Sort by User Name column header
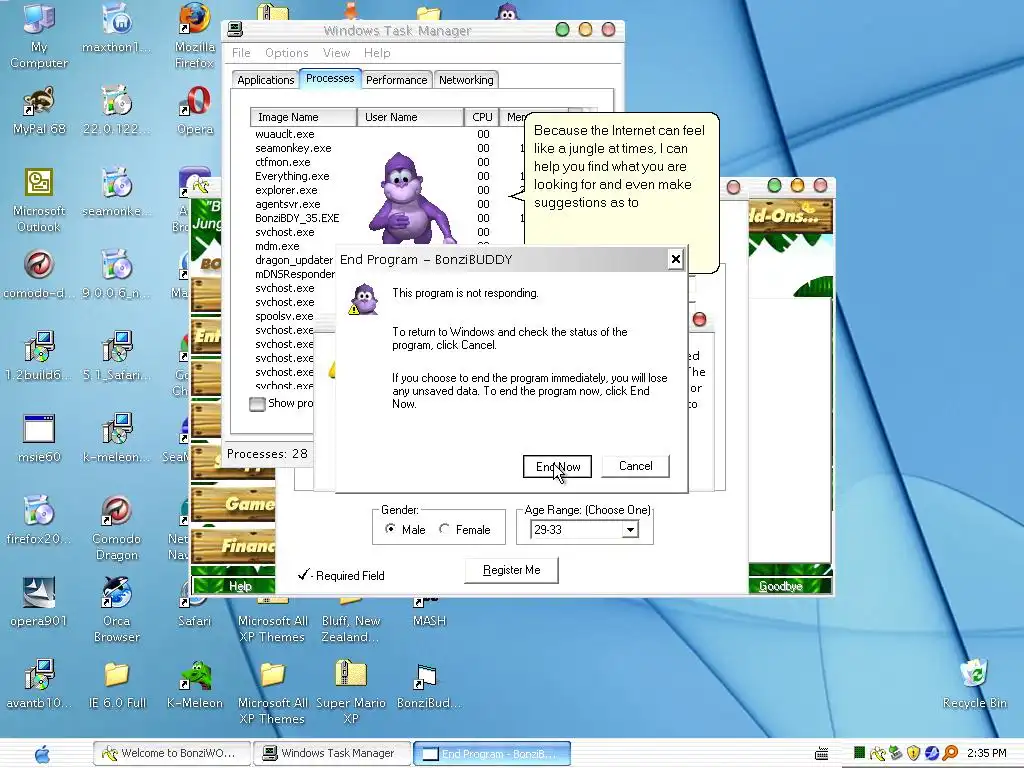This screenshot has height=768, width=1024. point(410,117)
